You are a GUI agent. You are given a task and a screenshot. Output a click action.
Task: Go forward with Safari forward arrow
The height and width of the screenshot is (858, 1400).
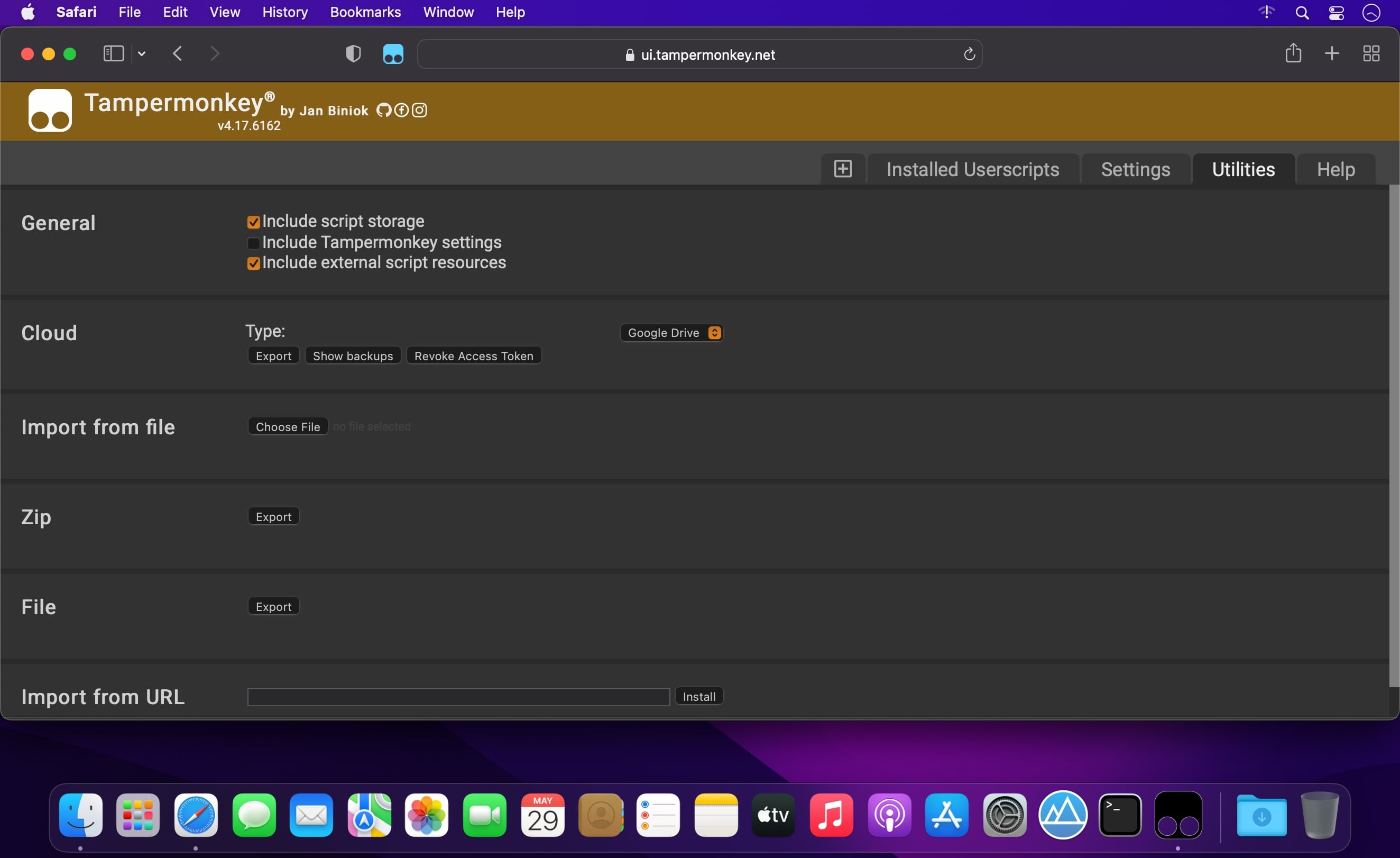point(214,53)
